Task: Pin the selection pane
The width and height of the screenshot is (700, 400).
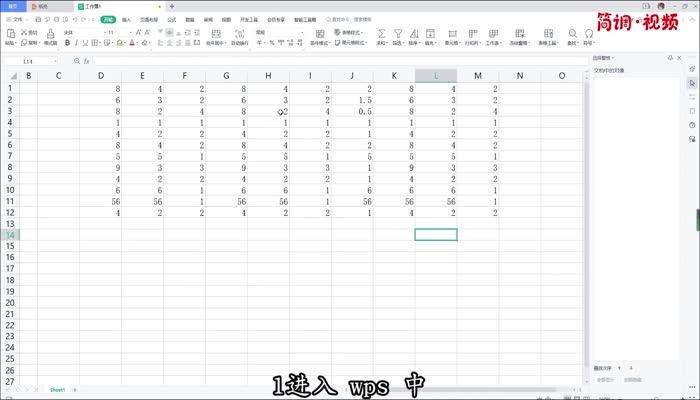Action: (x=670, y=58)
